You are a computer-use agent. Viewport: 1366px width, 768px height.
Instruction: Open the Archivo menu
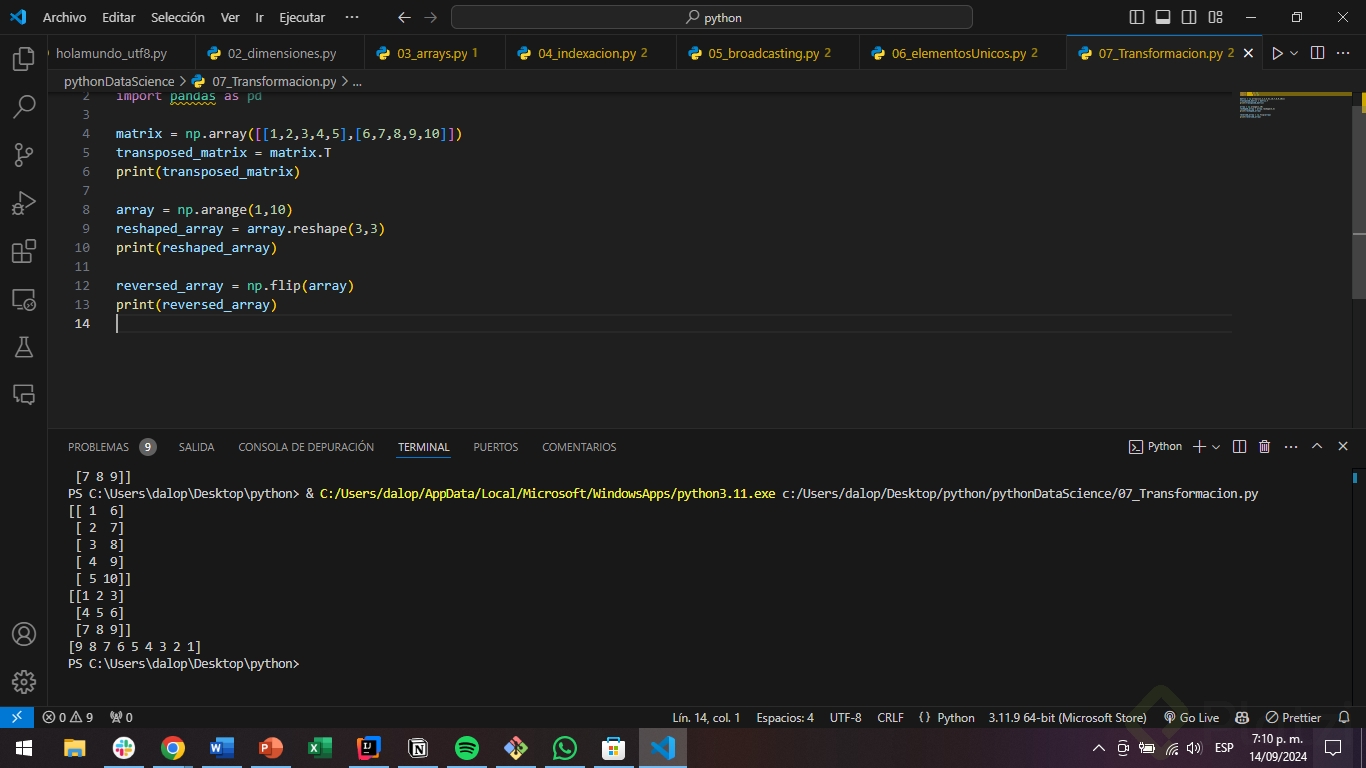pyautogui.click(x=64, y=17)
